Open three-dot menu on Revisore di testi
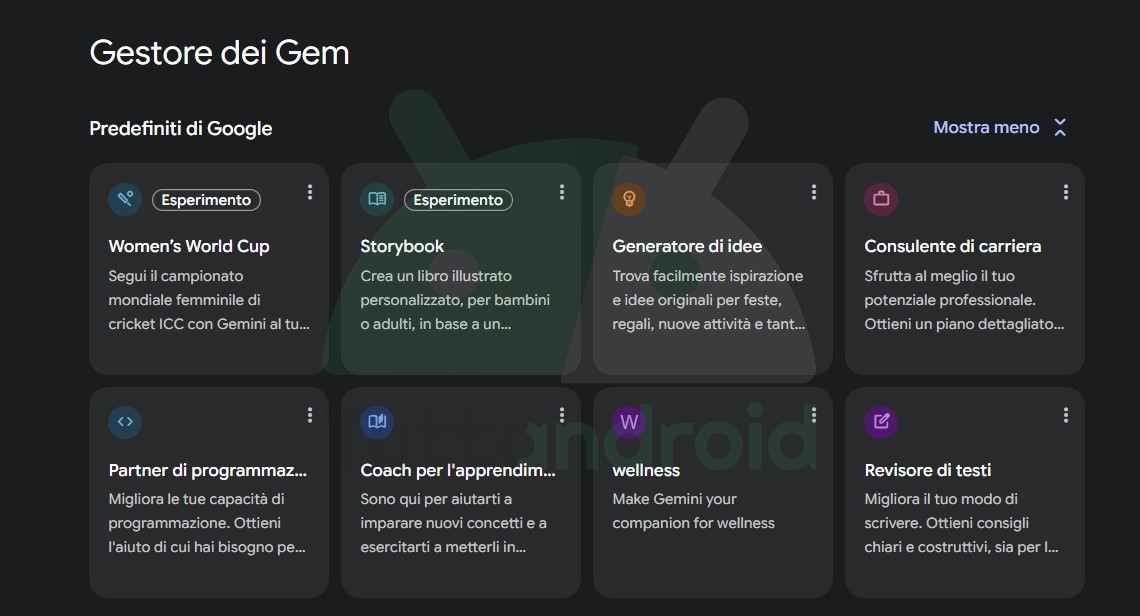 tap(1066, 415)
